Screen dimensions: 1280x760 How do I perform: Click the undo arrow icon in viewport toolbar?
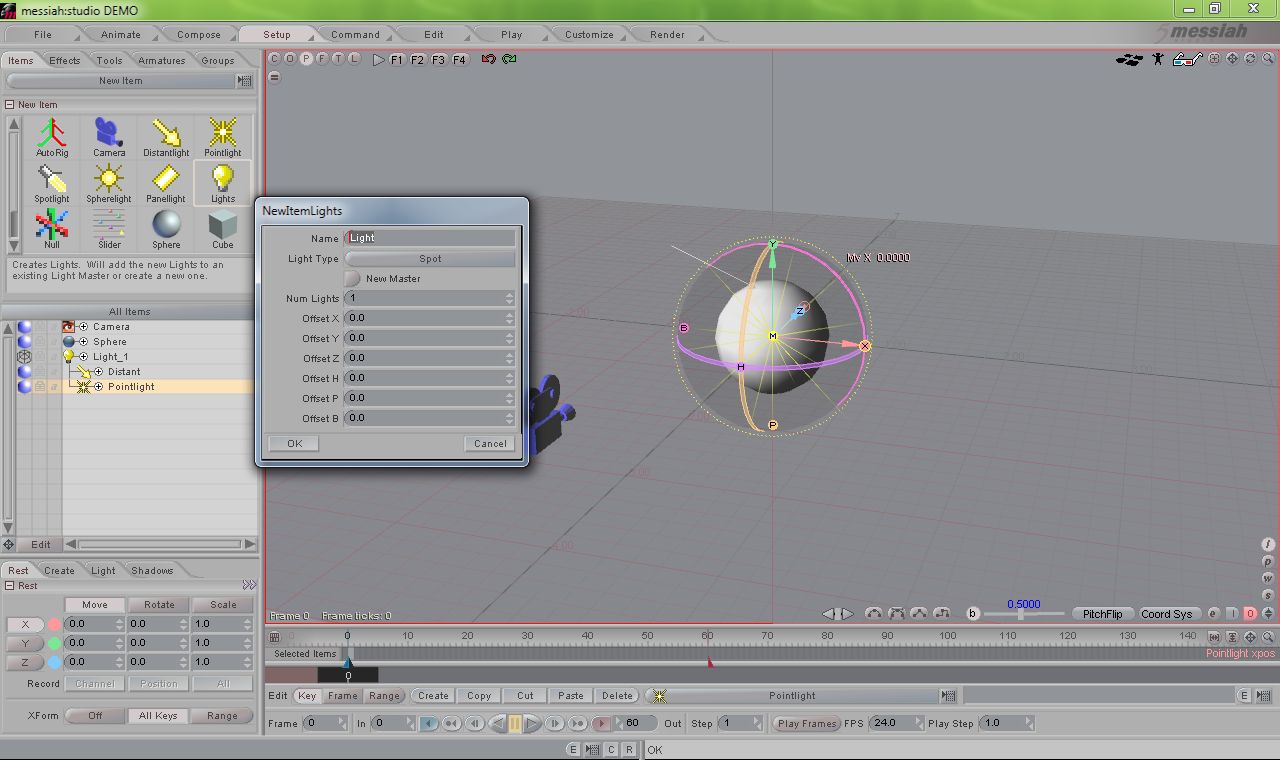(488, 59)
